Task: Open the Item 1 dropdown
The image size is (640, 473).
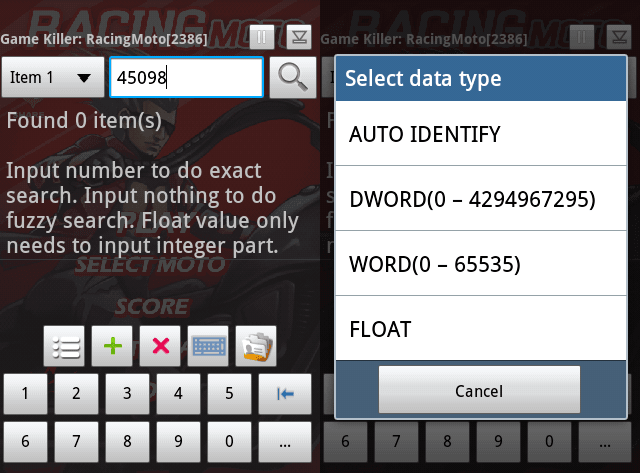Action: 53,77
